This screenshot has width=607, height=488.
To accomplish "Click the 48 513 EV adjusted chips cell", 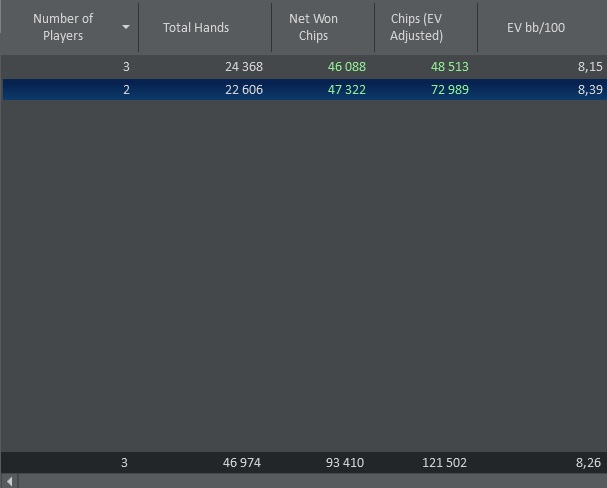I will (450, 67).
